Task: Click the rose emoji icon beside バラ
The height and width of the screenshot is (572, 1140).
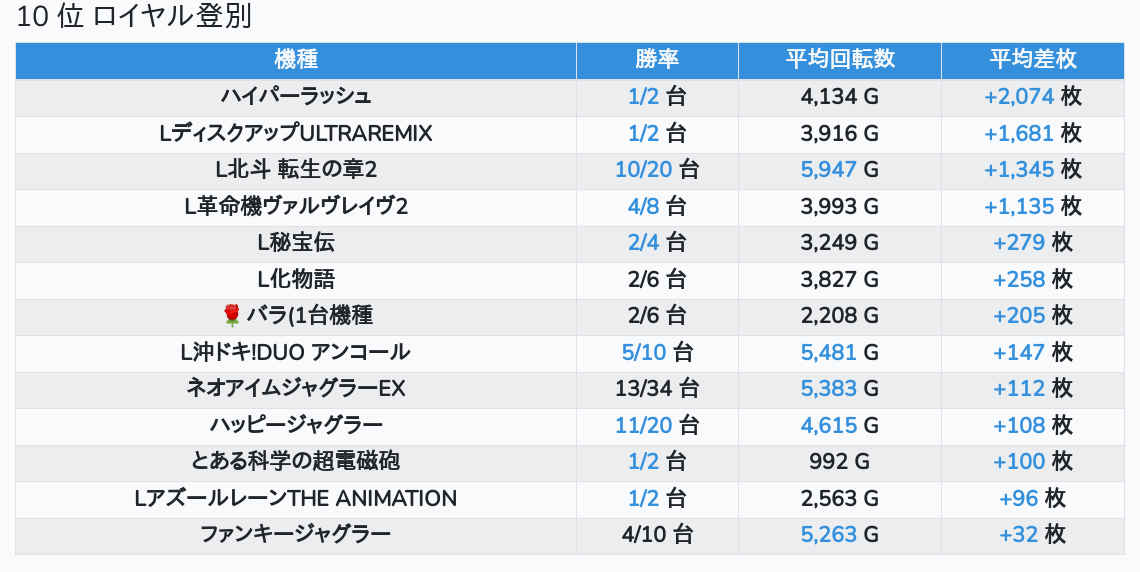Action: pyautogui.click(x=232, y=316)
